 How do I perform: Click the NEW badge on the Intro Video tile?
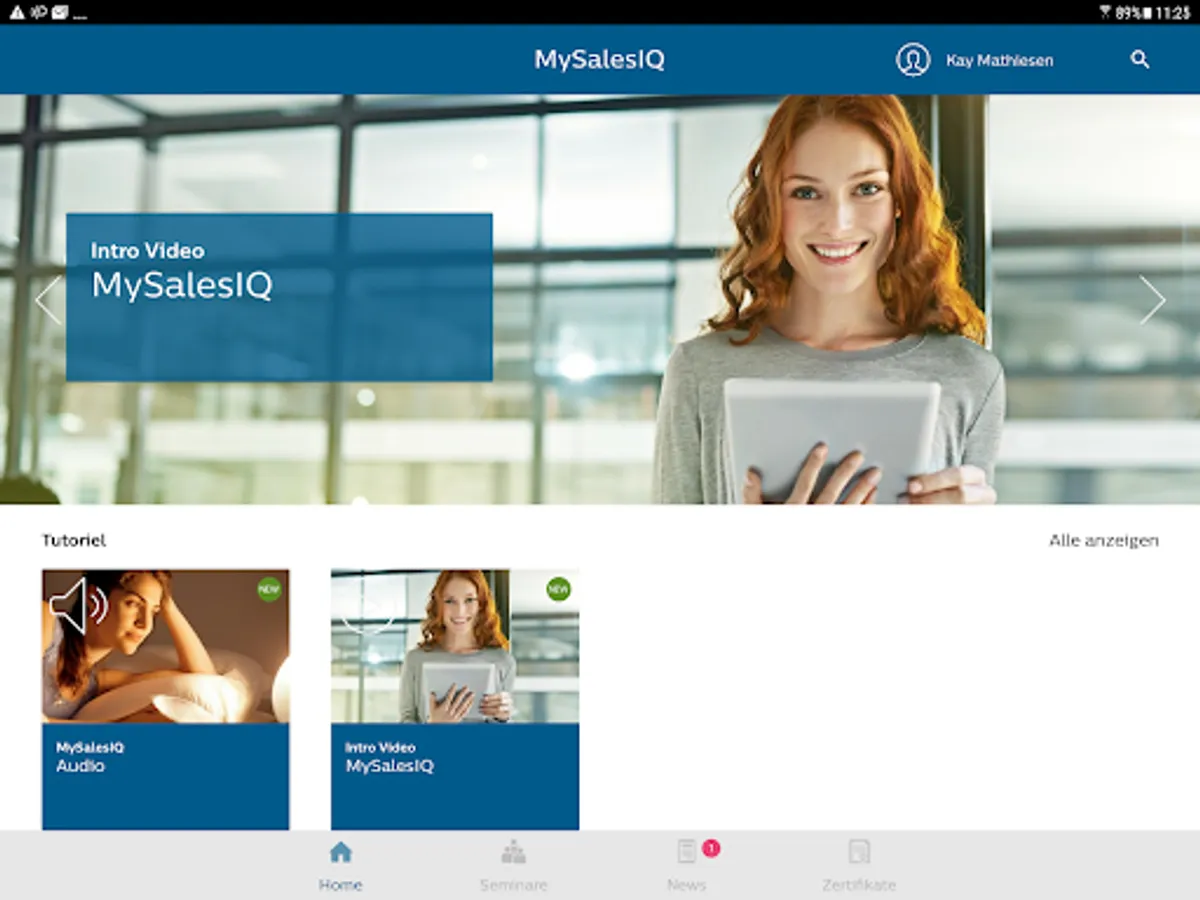559,590
